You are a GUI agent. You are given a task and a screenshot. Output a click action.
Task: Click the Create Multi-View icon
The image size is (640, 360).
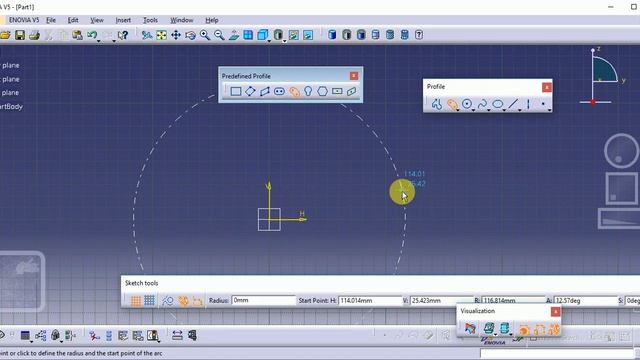click(x=248, y=35)
